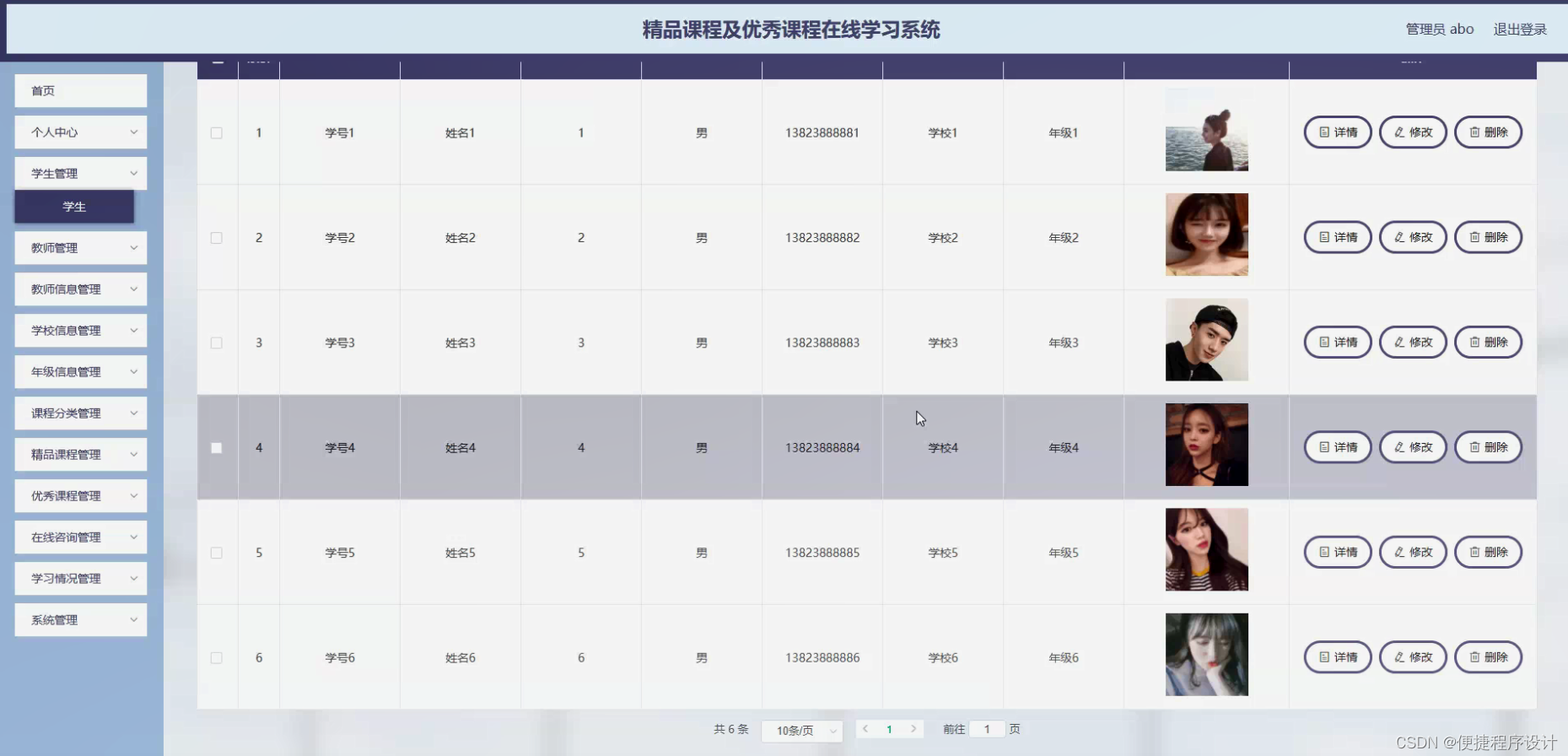Expand 教师管理 in the sidebar
The height and width of the screenshot is (756, 1568).
81,248
